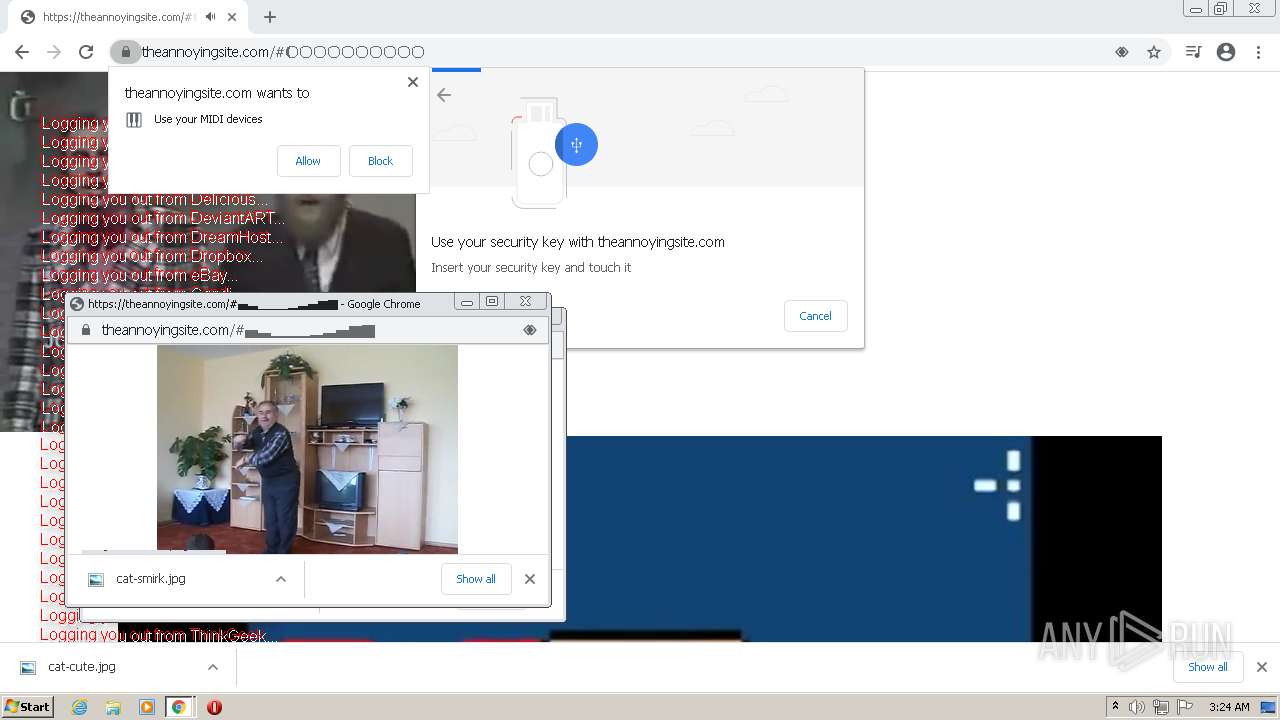1280x720 pixels.
Task: Click the lock icon in popup window
Action: pyautogui.click(x=86, y=330)
